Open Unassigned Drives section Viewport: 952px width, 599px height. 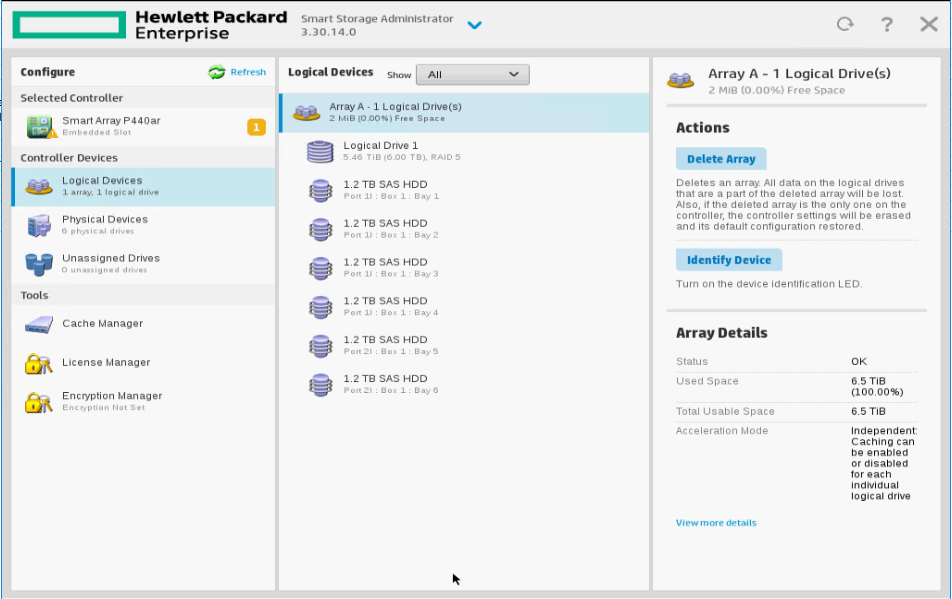click(x=143, y=264)
